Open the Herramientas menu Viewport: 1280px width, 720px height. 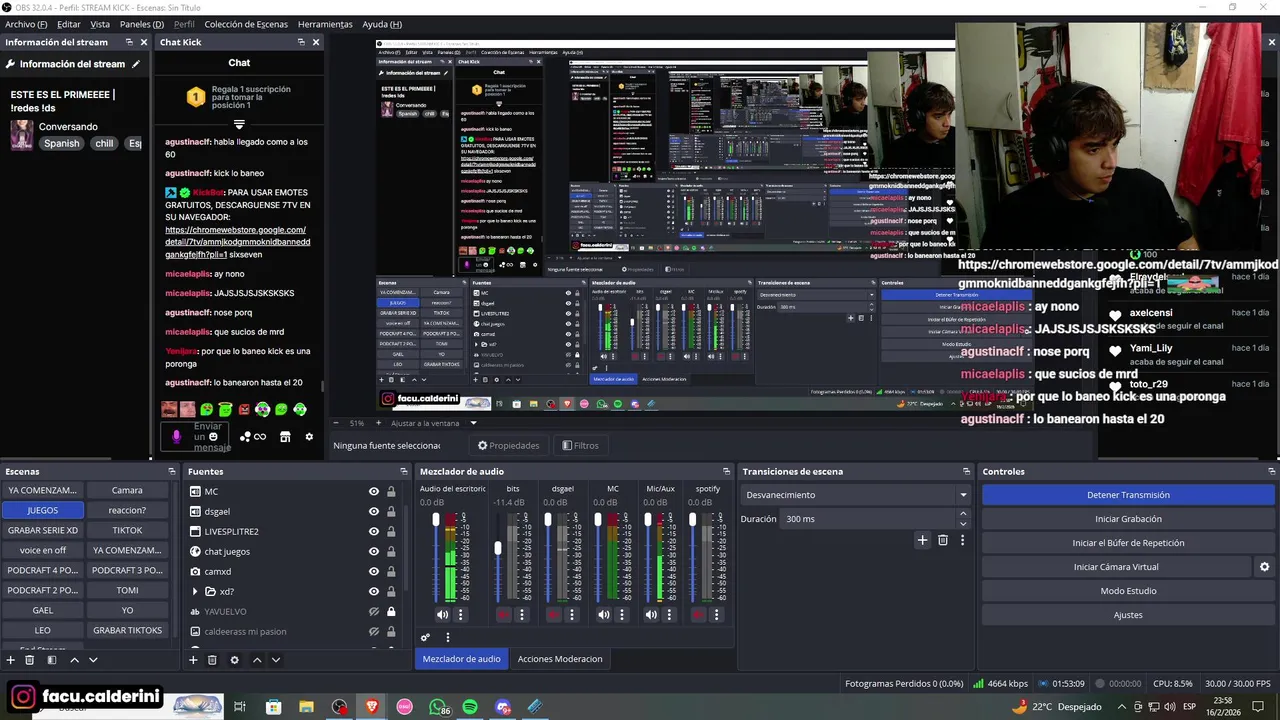pyautogui.click(x=325, y=24)
